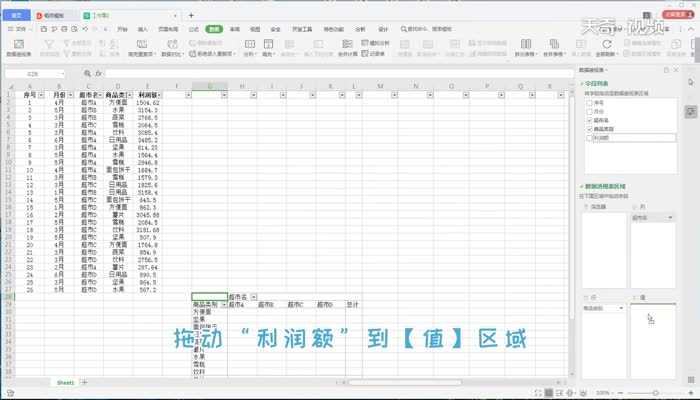Image resolution: width=700 pixels, height=400 pixels.
Task: Click the undo arrow in quick access toolbar
Action: point(86,30)
